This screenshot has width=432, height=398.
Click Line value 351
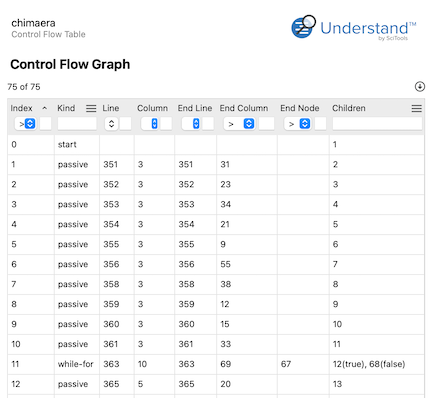(110, 164)
